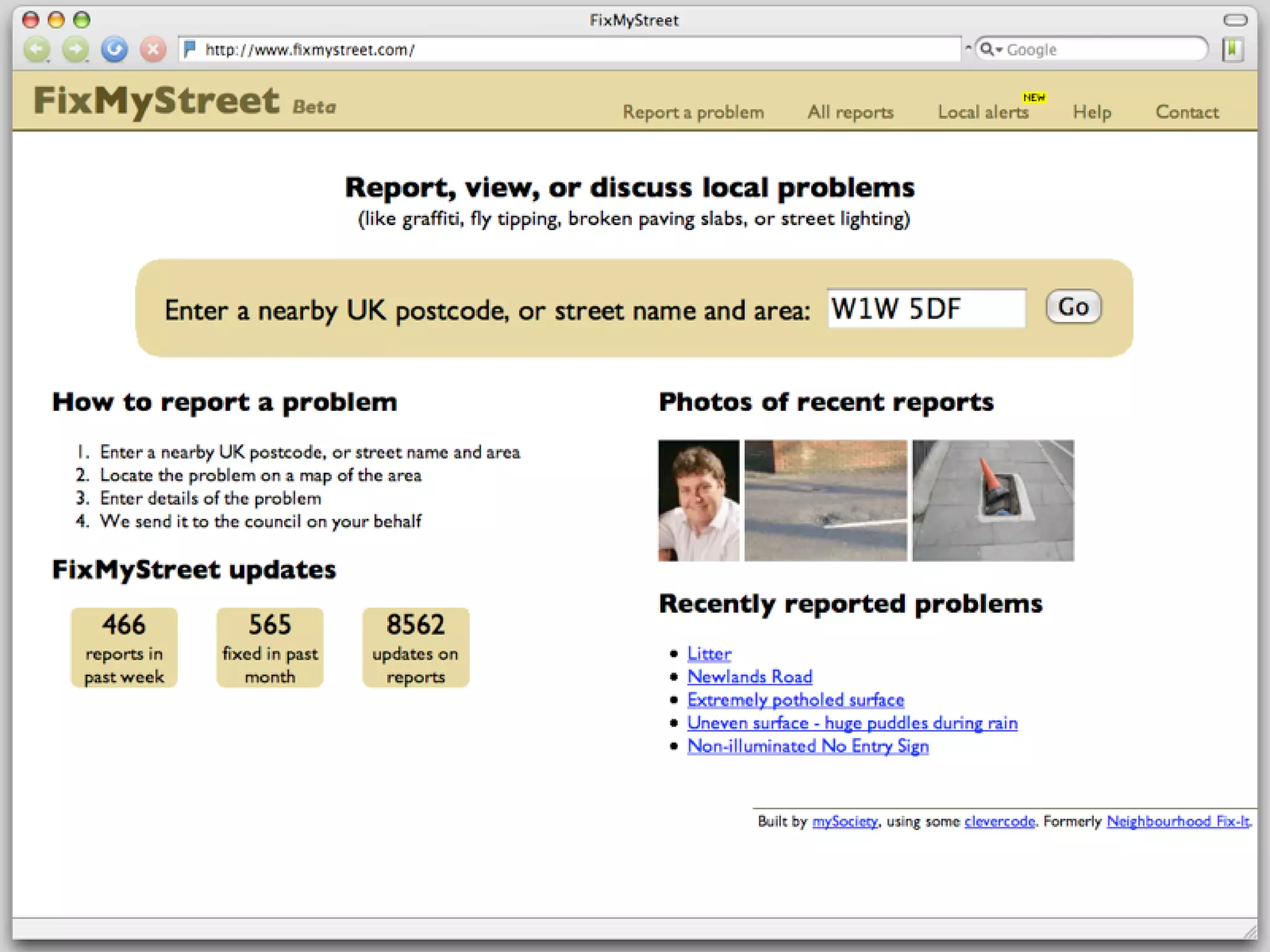Open Local alerts in navigation
The image size is (1270, 952).
tap(983, 112)
